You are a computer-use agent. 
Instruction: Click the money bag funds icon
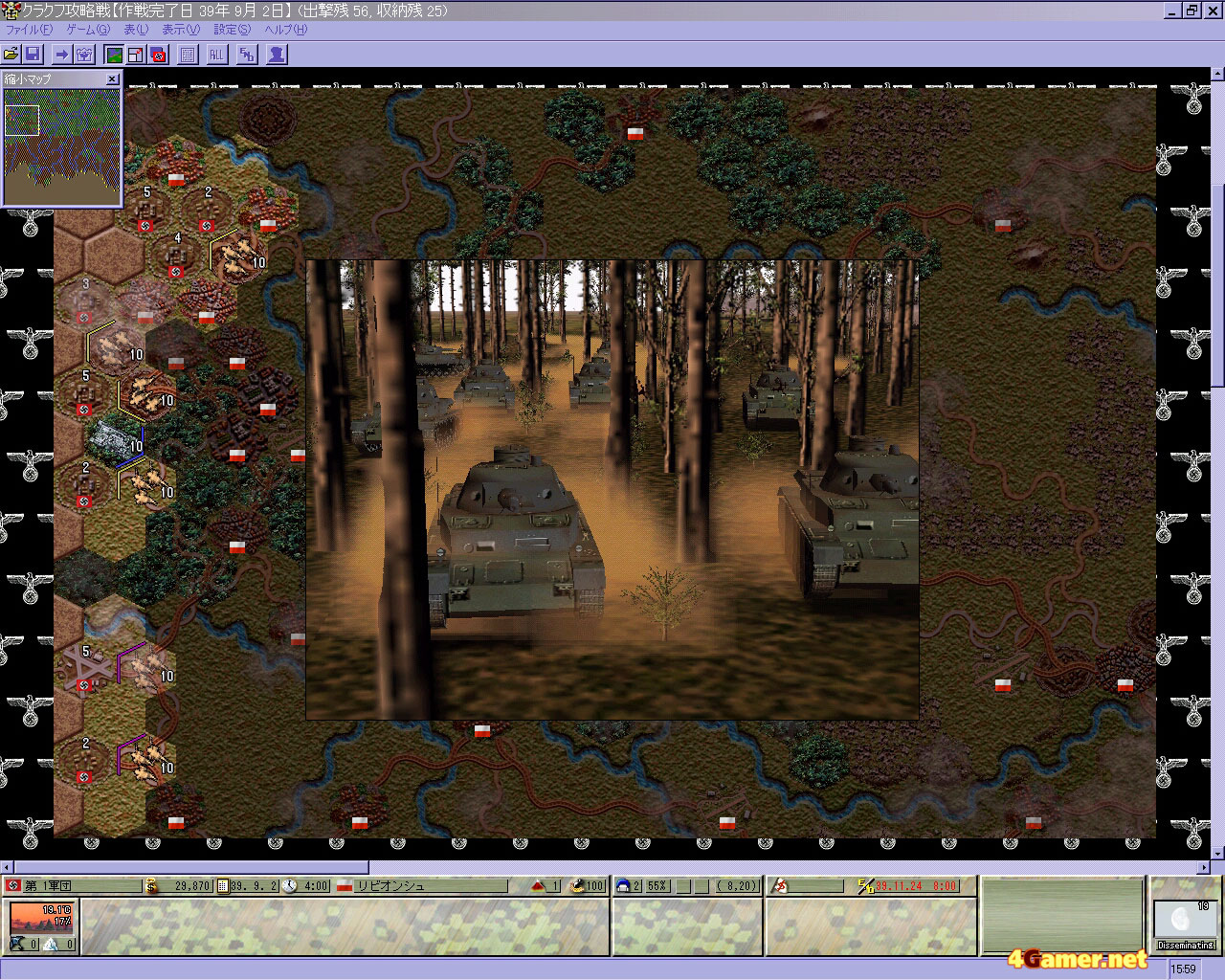coord(150,885)
